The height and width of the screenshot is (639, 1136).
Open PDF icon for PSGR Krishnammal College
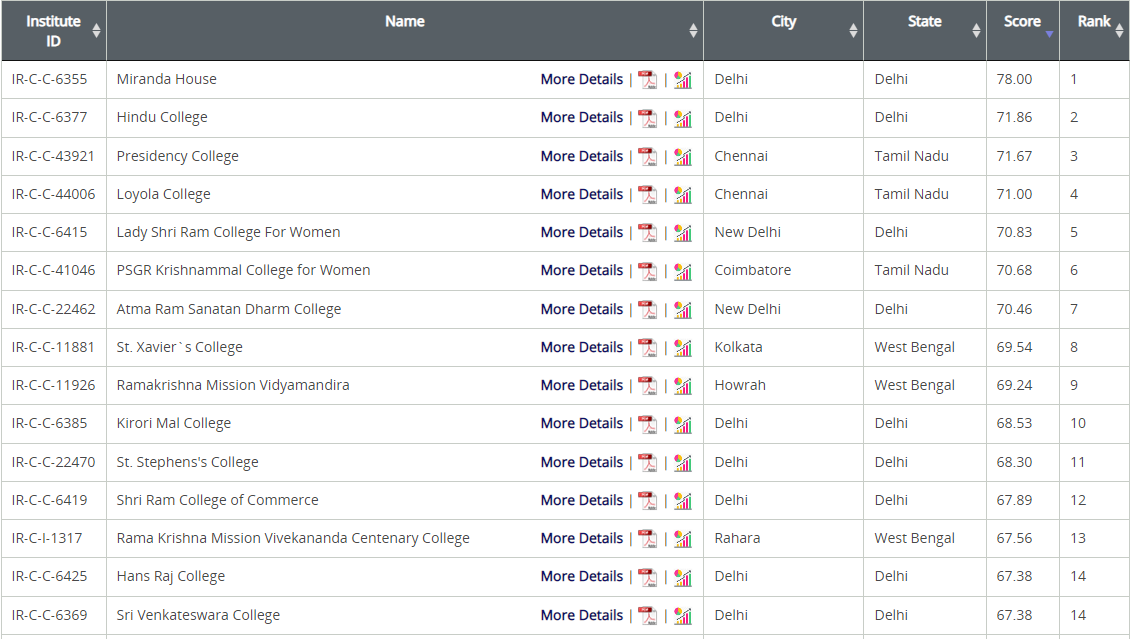click(648, 271)
